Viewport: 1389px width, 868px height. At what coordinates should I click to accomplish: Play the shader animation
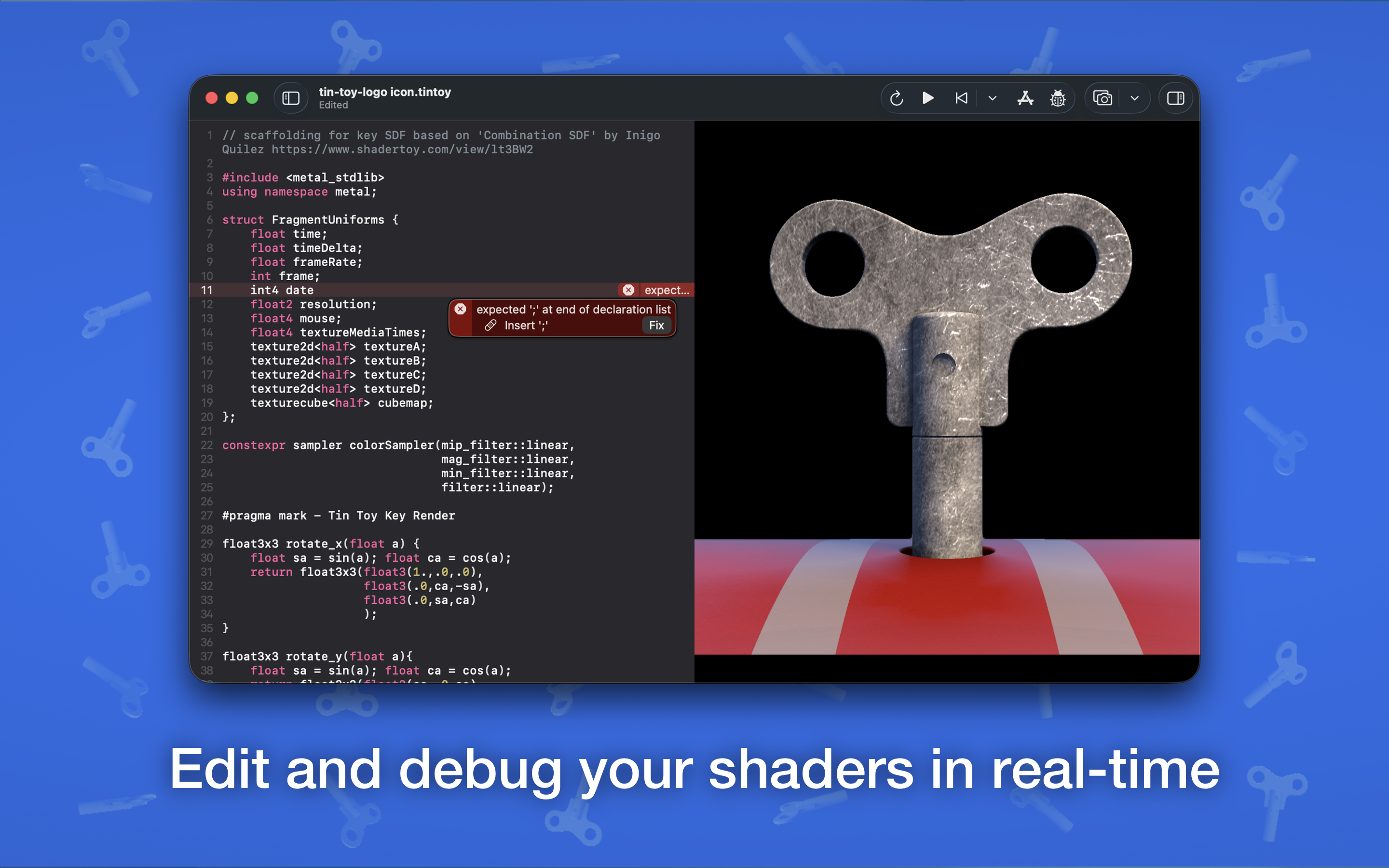click(928, 98)
